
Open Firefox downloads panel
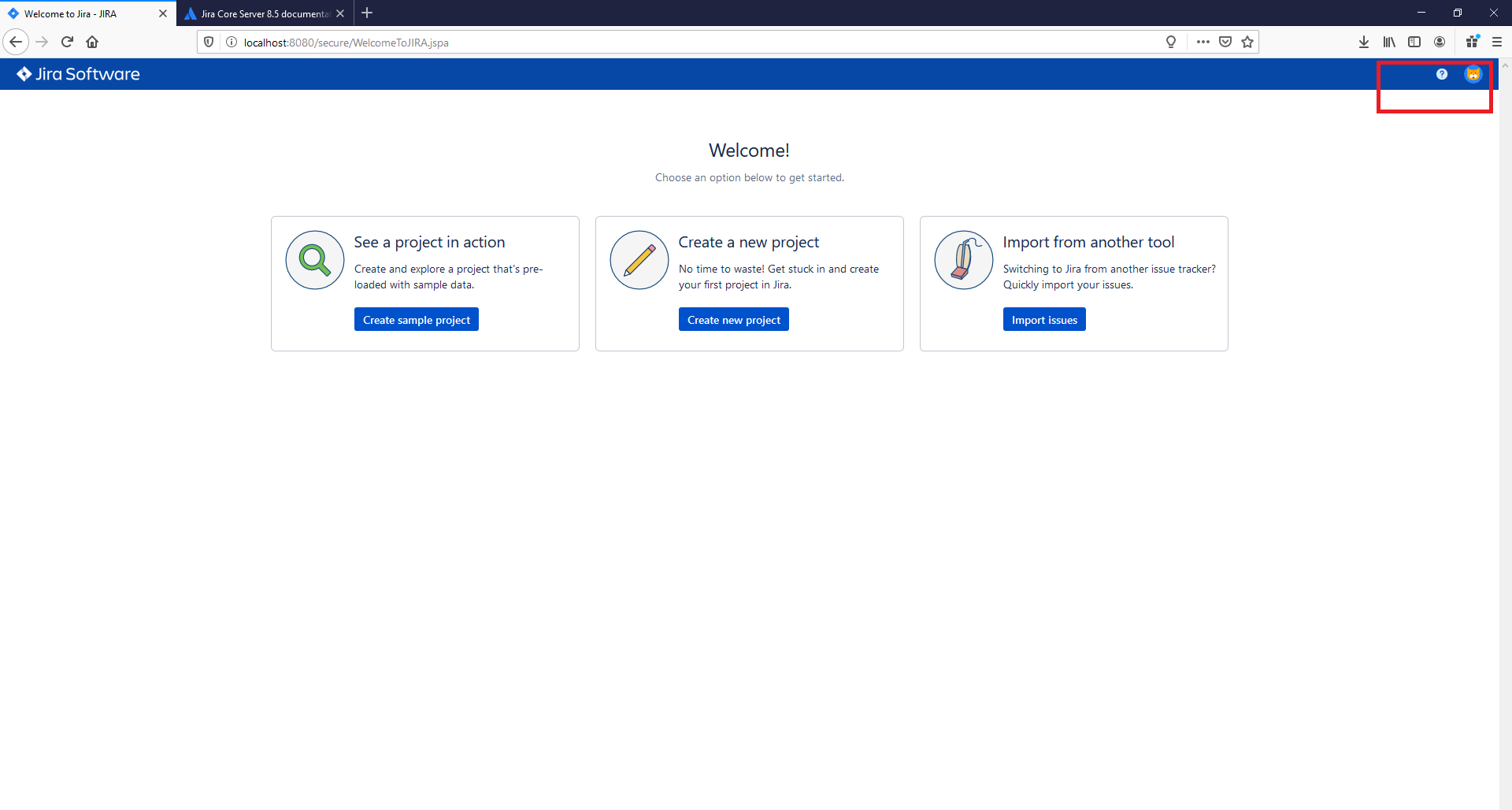(x=1364, y=42)
